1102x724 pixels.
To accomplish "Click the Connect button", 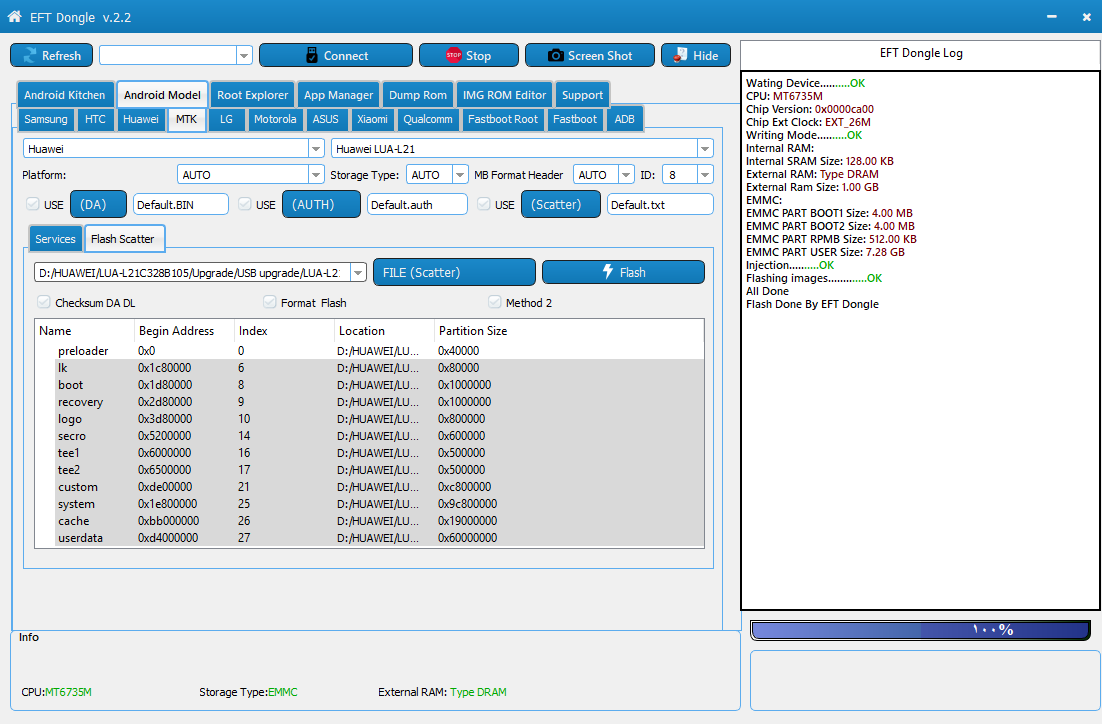I will [x=336, y=56].
